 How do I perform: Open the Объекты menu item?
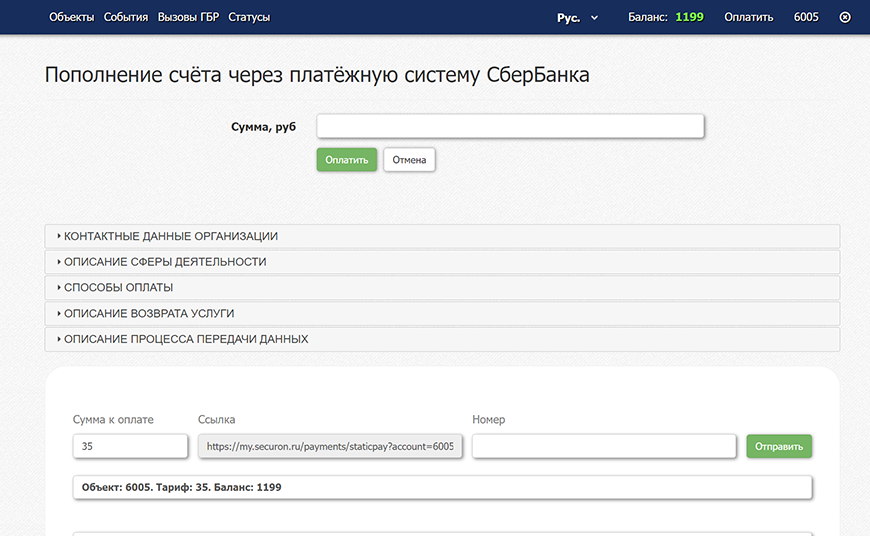(72, 17)
